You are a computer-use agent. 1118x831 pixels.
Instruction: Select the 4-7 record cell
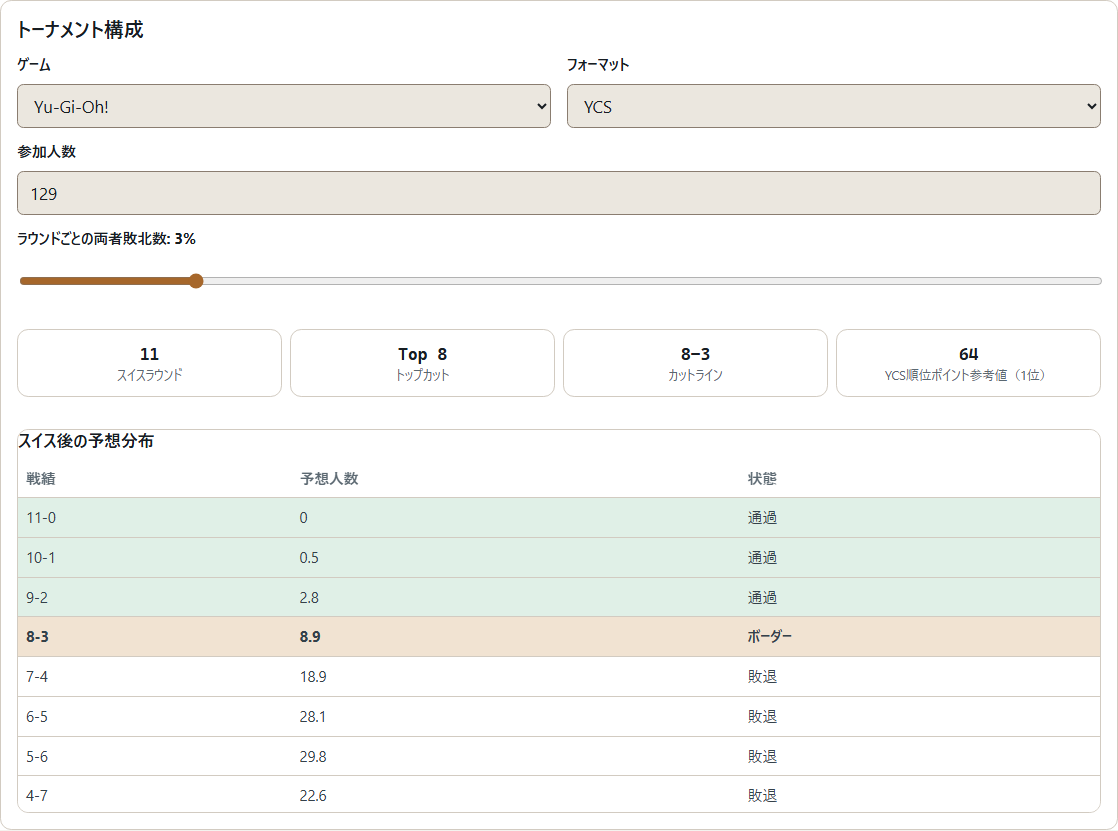point(37,795)
